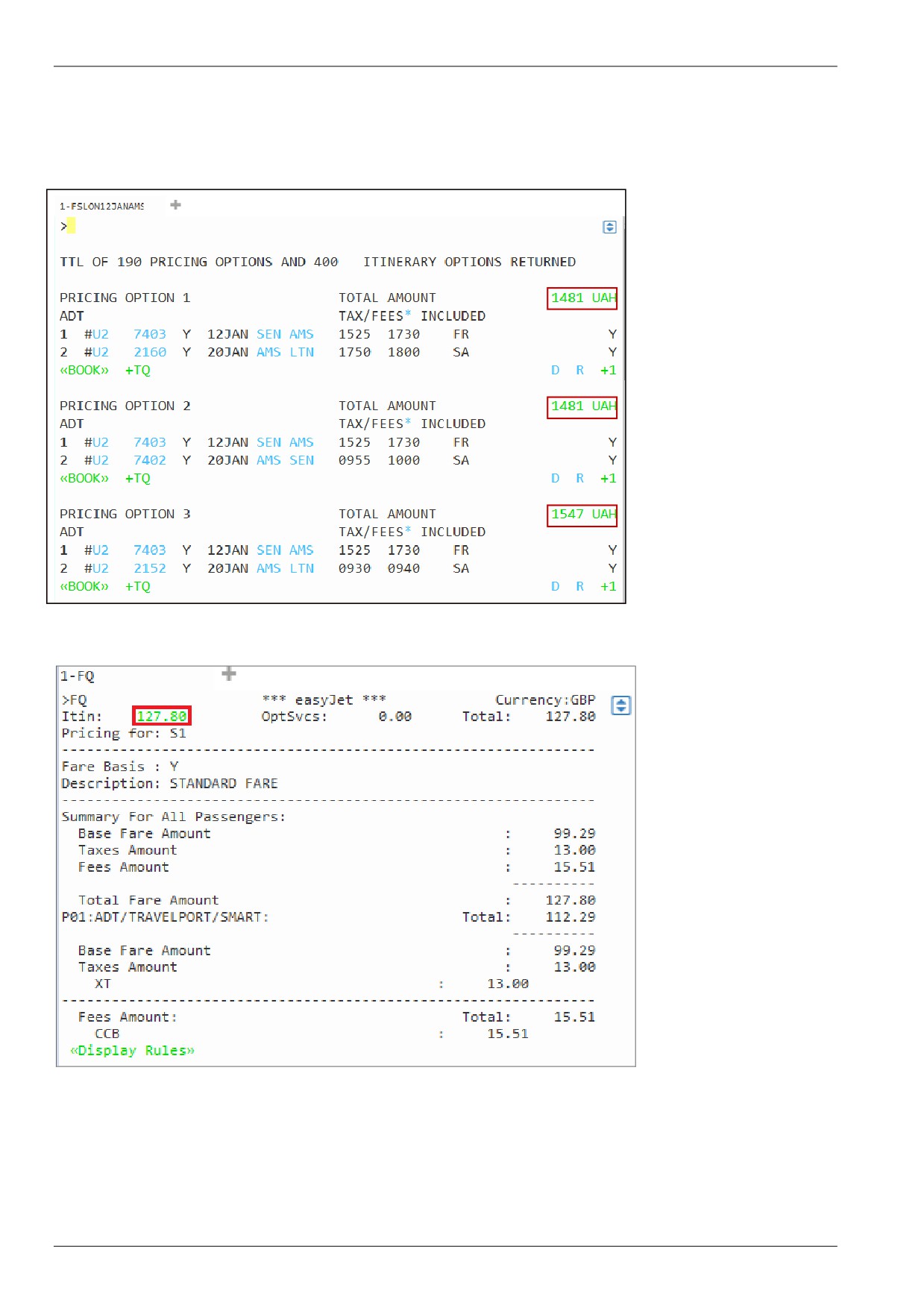
Task: Click the 'Currency:GBP' label
Action: [x=545, y=700]
